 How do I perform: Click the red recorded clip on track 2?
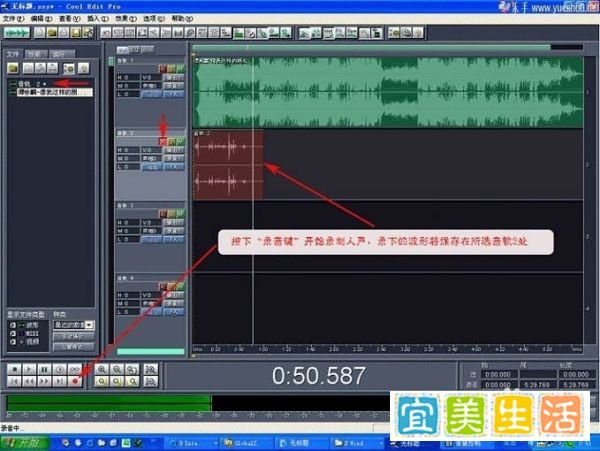click(x=228, y=165)
